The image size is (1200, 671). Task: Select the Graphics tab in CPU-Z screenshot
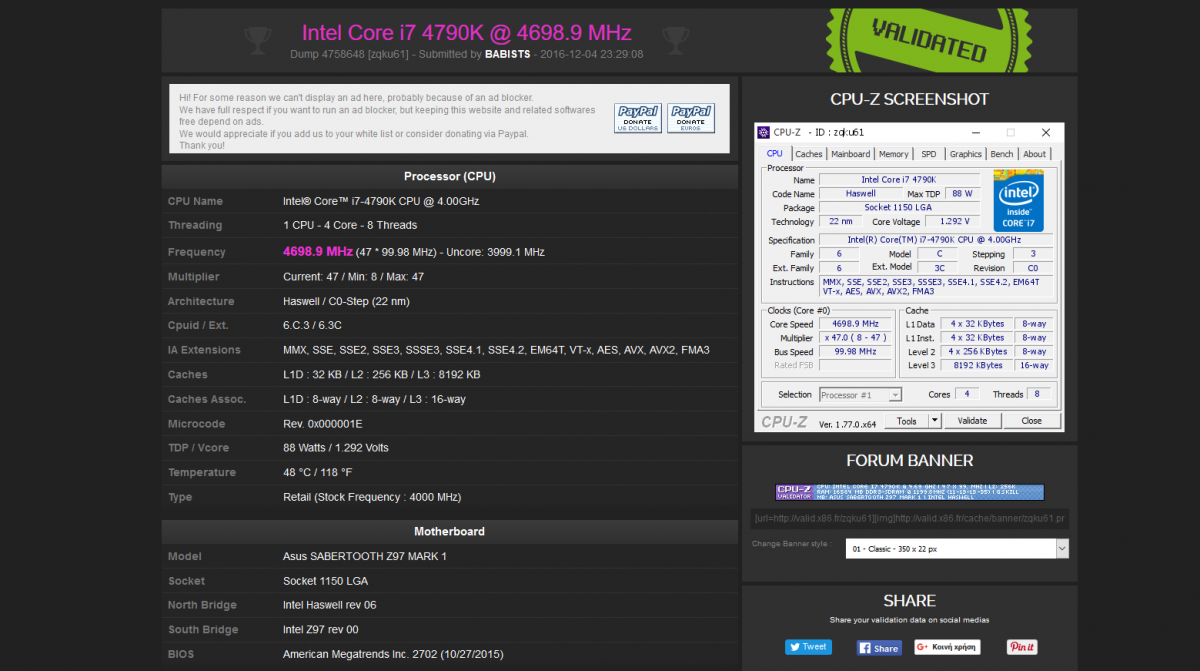pyautogui.click(x=966, y=154)
